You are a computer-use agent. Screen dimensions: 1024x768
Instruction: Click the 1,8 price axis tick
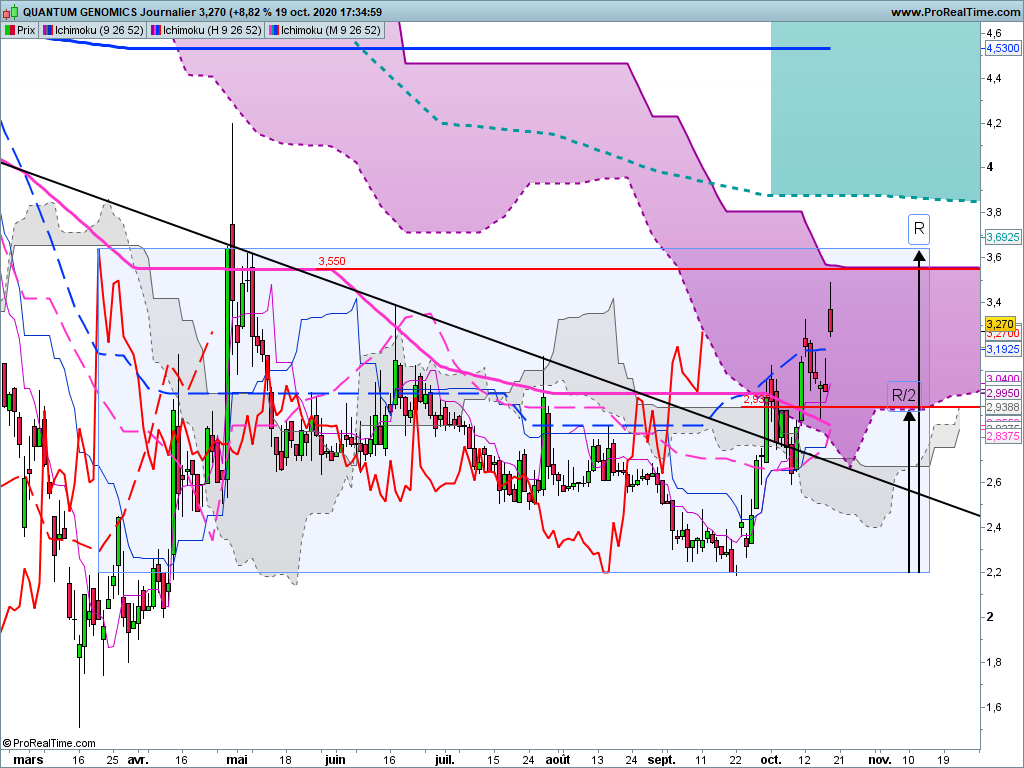(994, 663)
